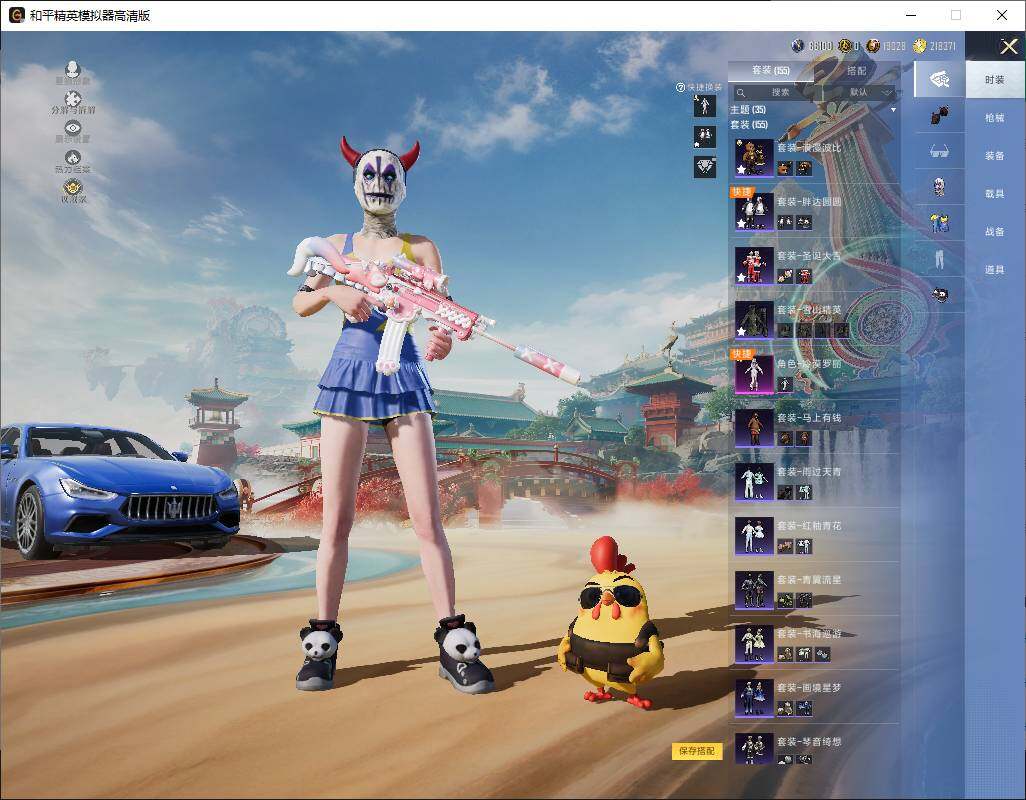Select the panda shoes category icon
Image resolution: width=1026 pixels, height=800 pixels.
939,295
